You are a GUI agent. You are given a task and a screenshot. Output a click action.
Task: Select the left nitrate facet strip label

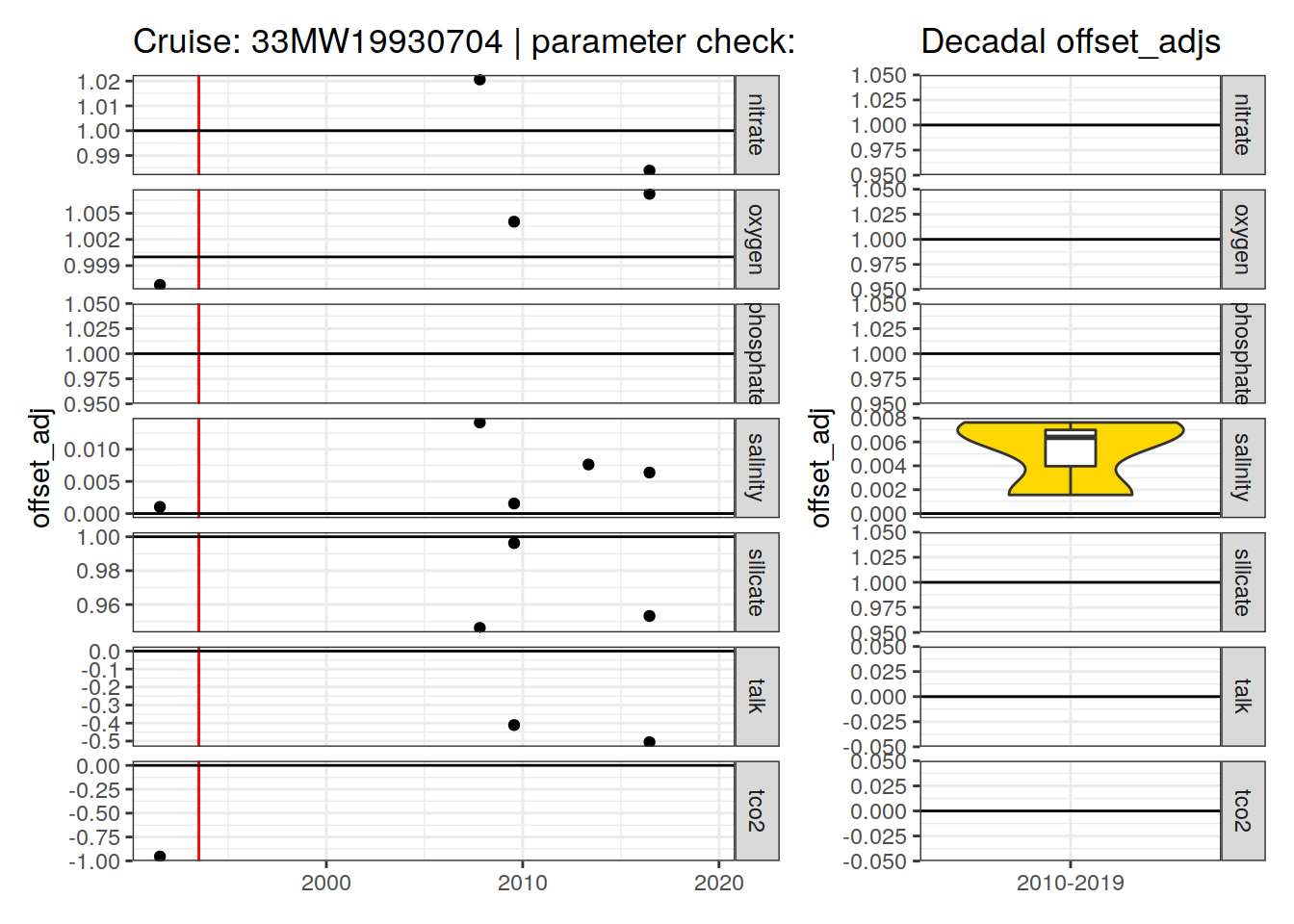click(757, 125)
